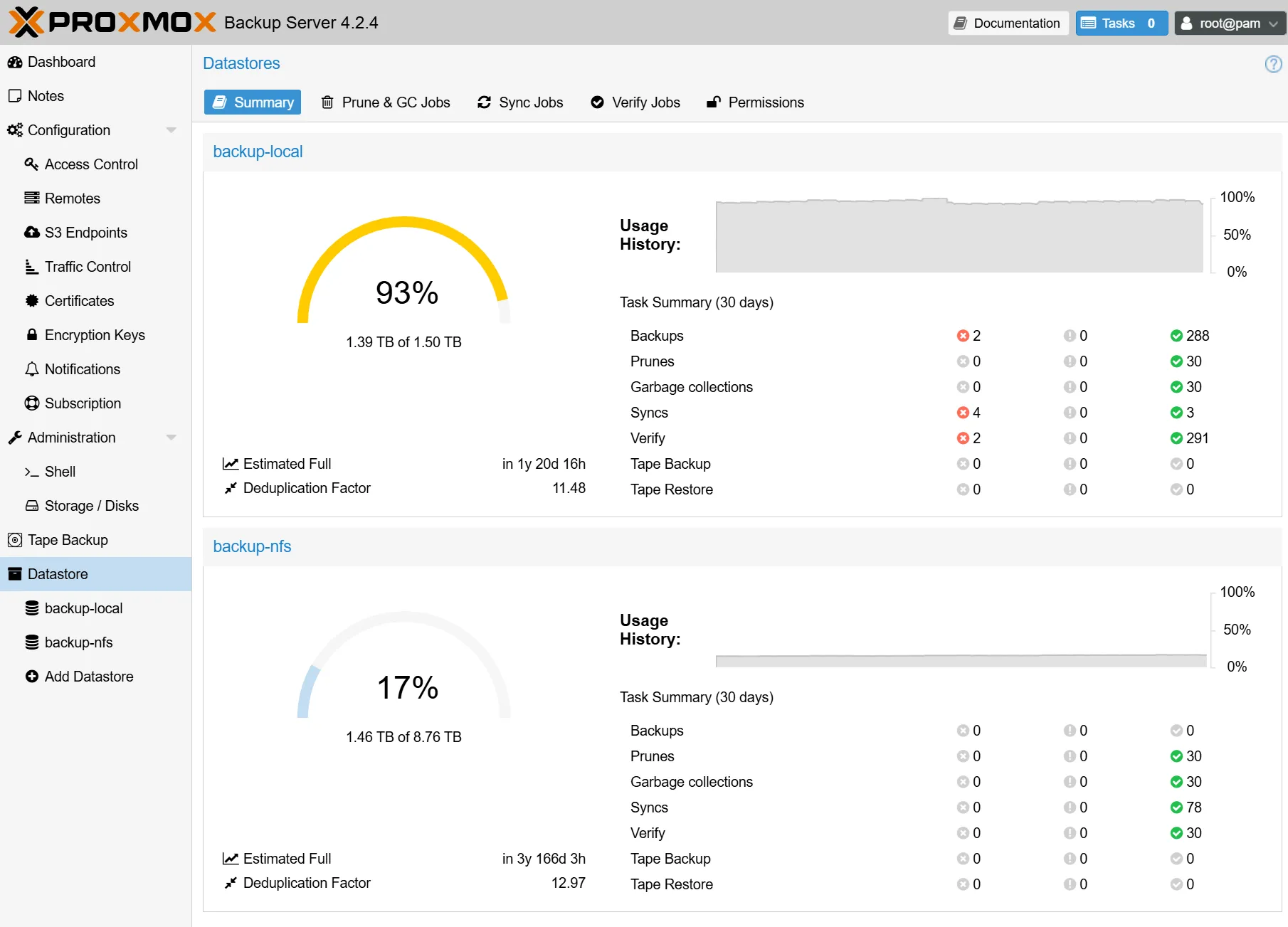Click the backup-local usage history chart
Image resolution: width=1288 pixels, height=927 pixels.
(x=959, y=235)
